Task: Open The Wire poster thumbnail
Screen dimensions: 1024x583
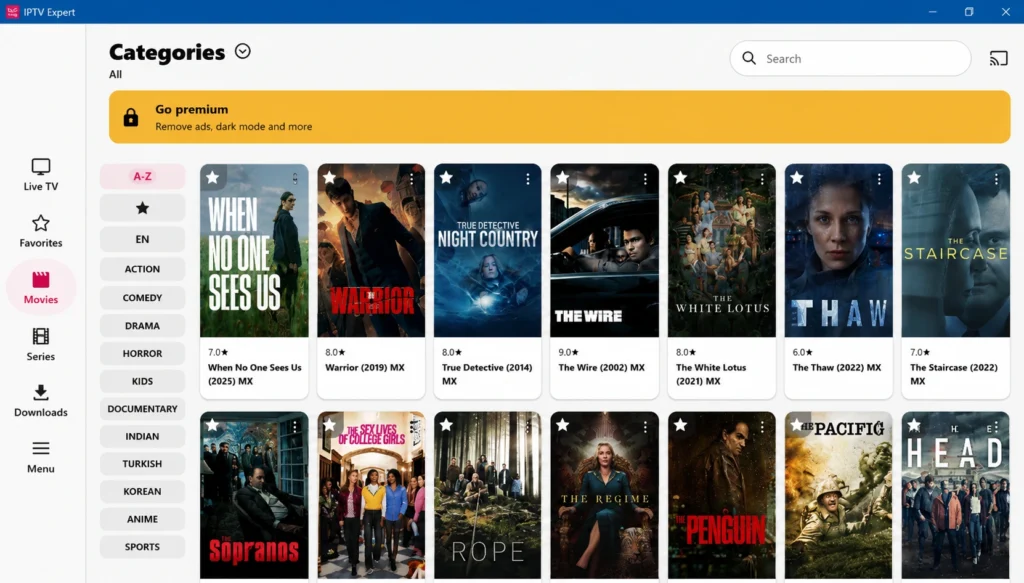Action: (x=604, y=251)
